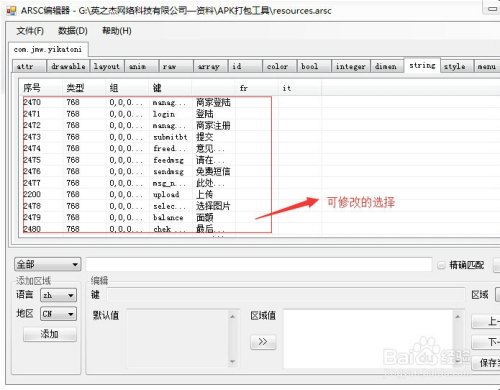Click the 下一 next button
Viewport: 500px width, 390px height.
(486, 342)
